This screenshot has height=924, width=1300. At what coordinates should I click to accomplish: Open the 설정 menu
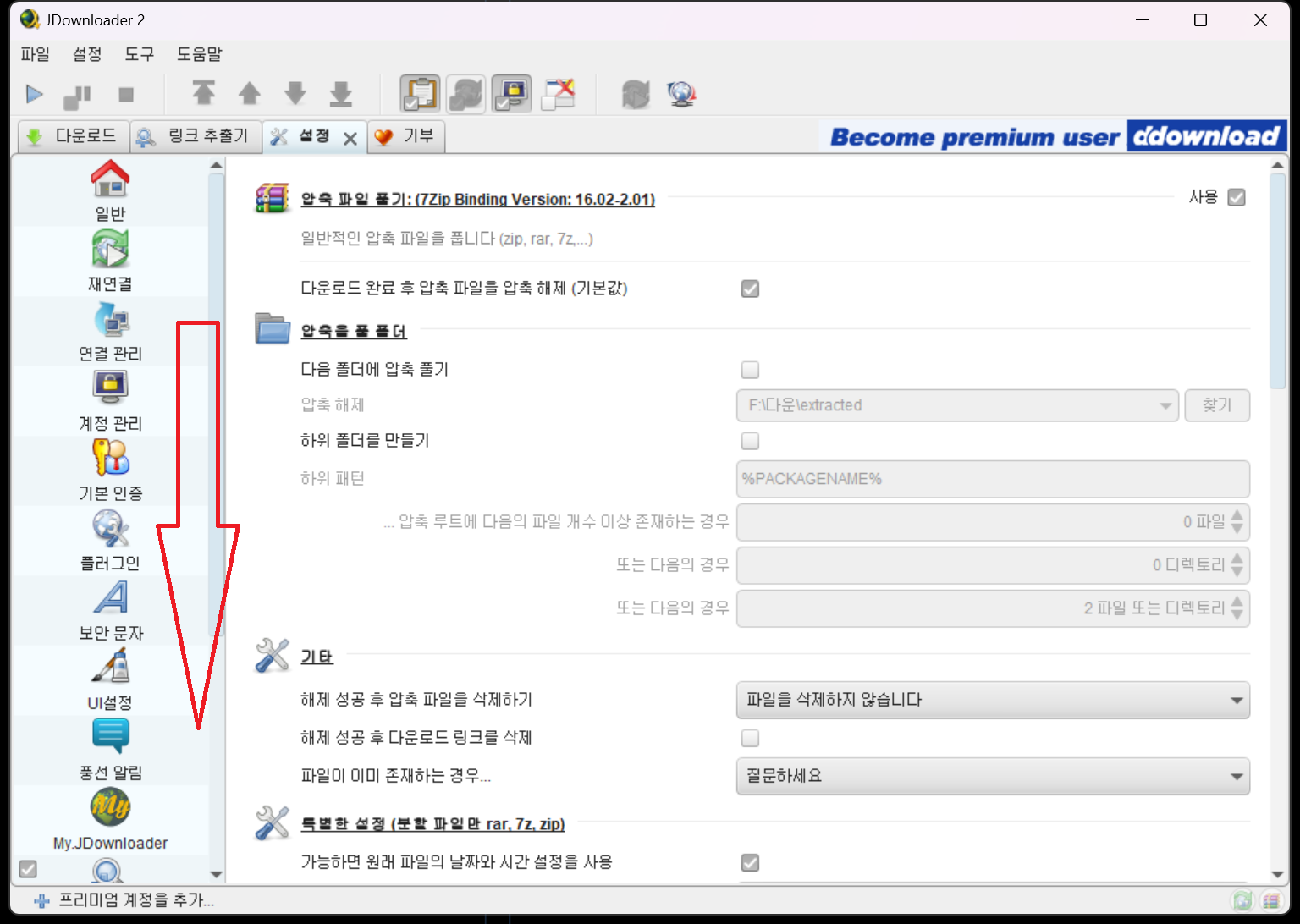[x=87, y=54]
